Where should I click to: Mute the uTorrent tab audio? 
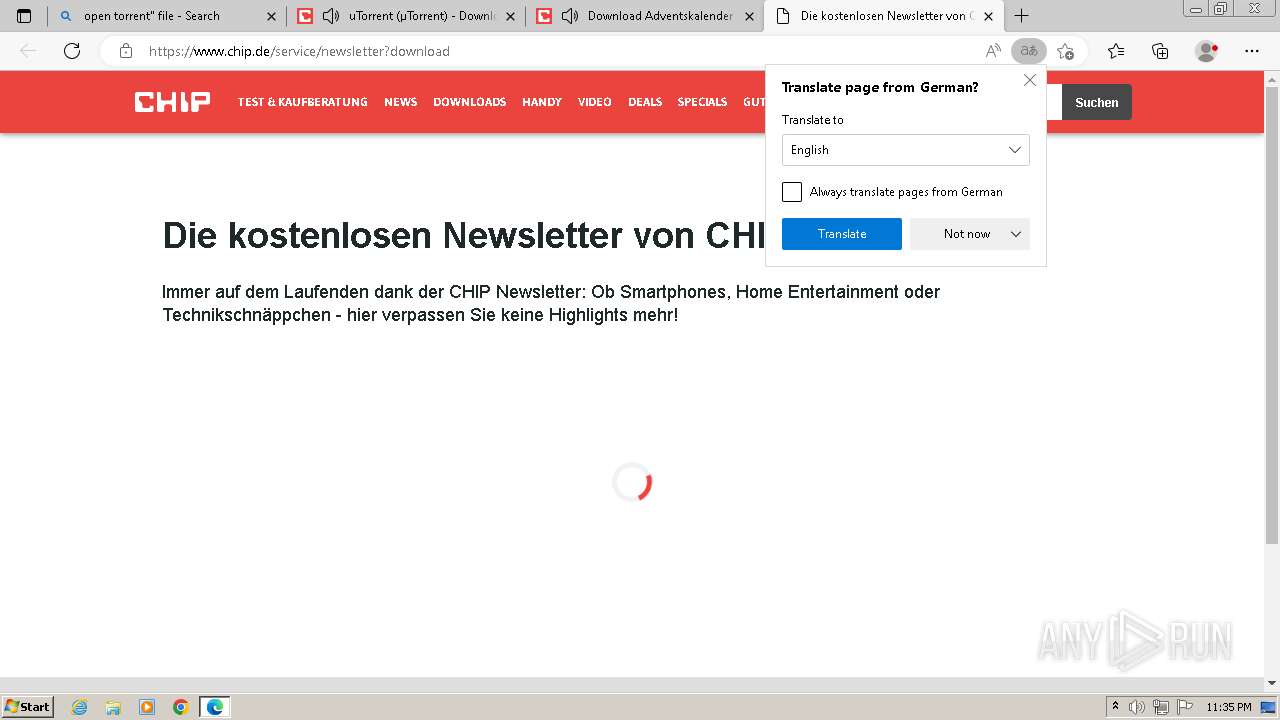pyautogui.click(x=331, y=16)
